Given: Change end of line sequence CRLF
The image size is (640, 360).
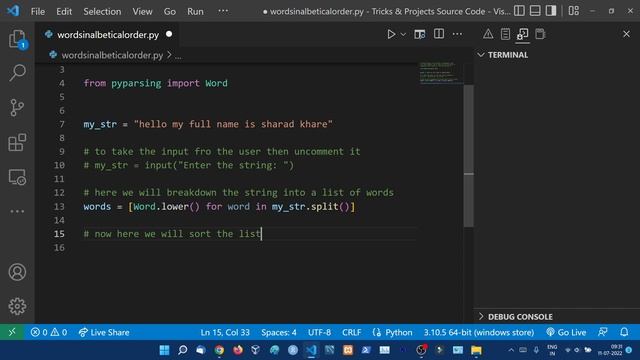Looking at the screenshot, I should pyautogui.click(x=351, y=332).
